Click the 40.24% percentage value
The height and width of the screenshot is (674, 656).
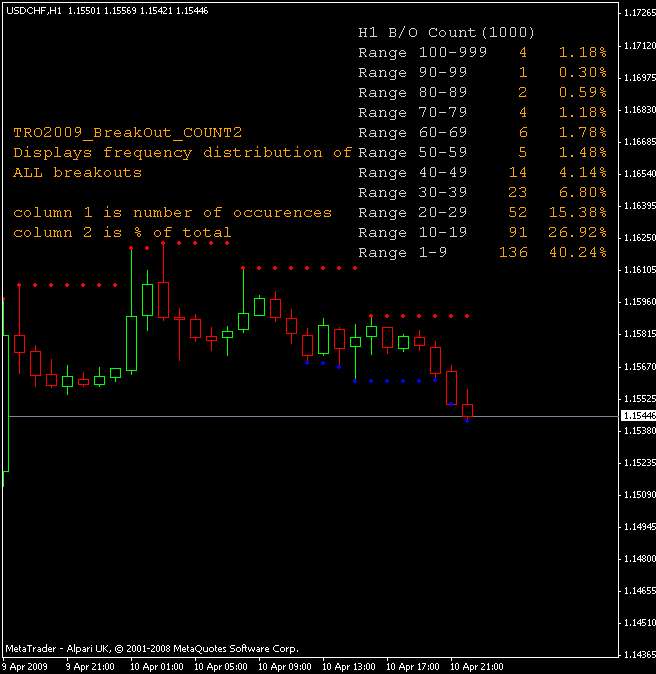(582, 252)
